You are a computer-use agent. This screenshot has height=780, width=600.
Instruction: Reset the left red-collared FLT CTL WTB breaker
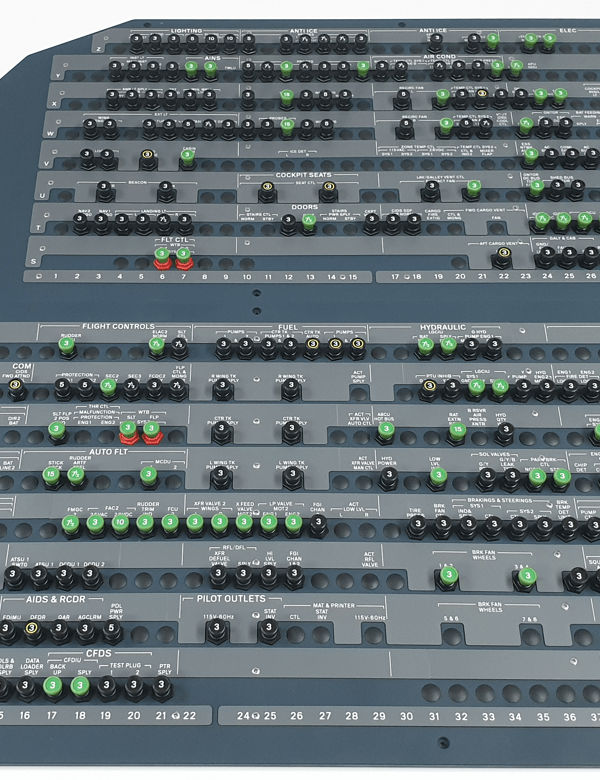[162, 258]
